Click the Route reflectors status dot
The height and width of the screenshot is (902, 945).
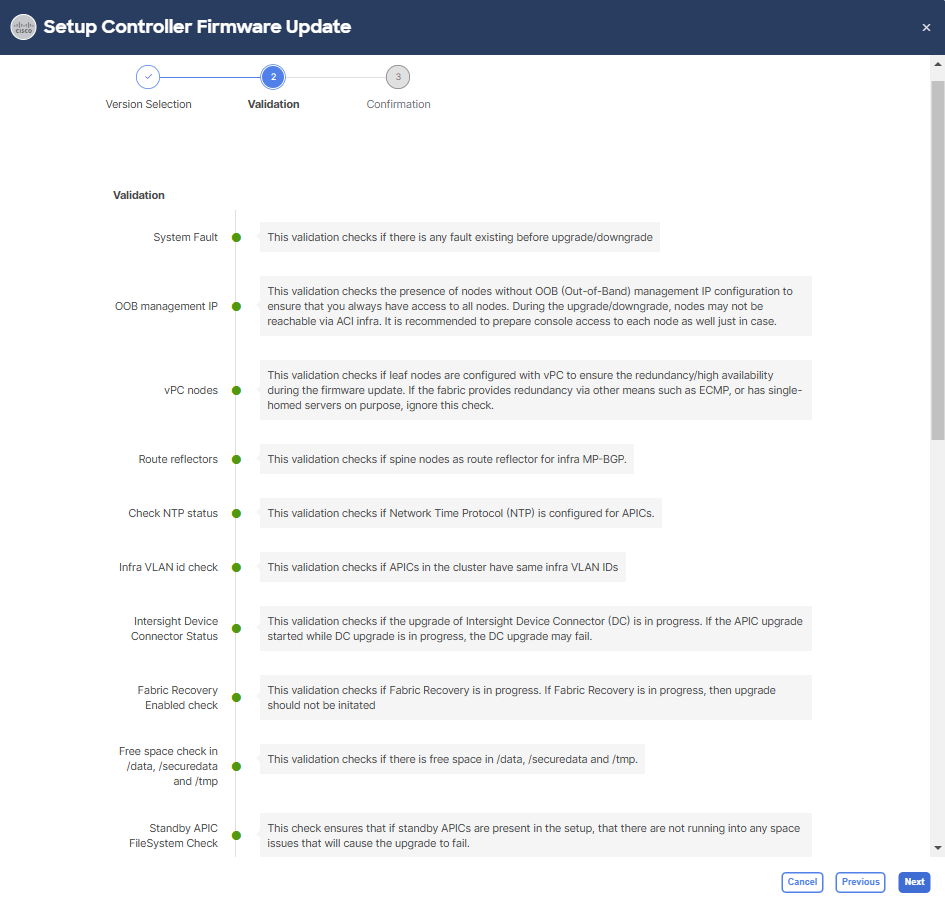click(236, 460)
